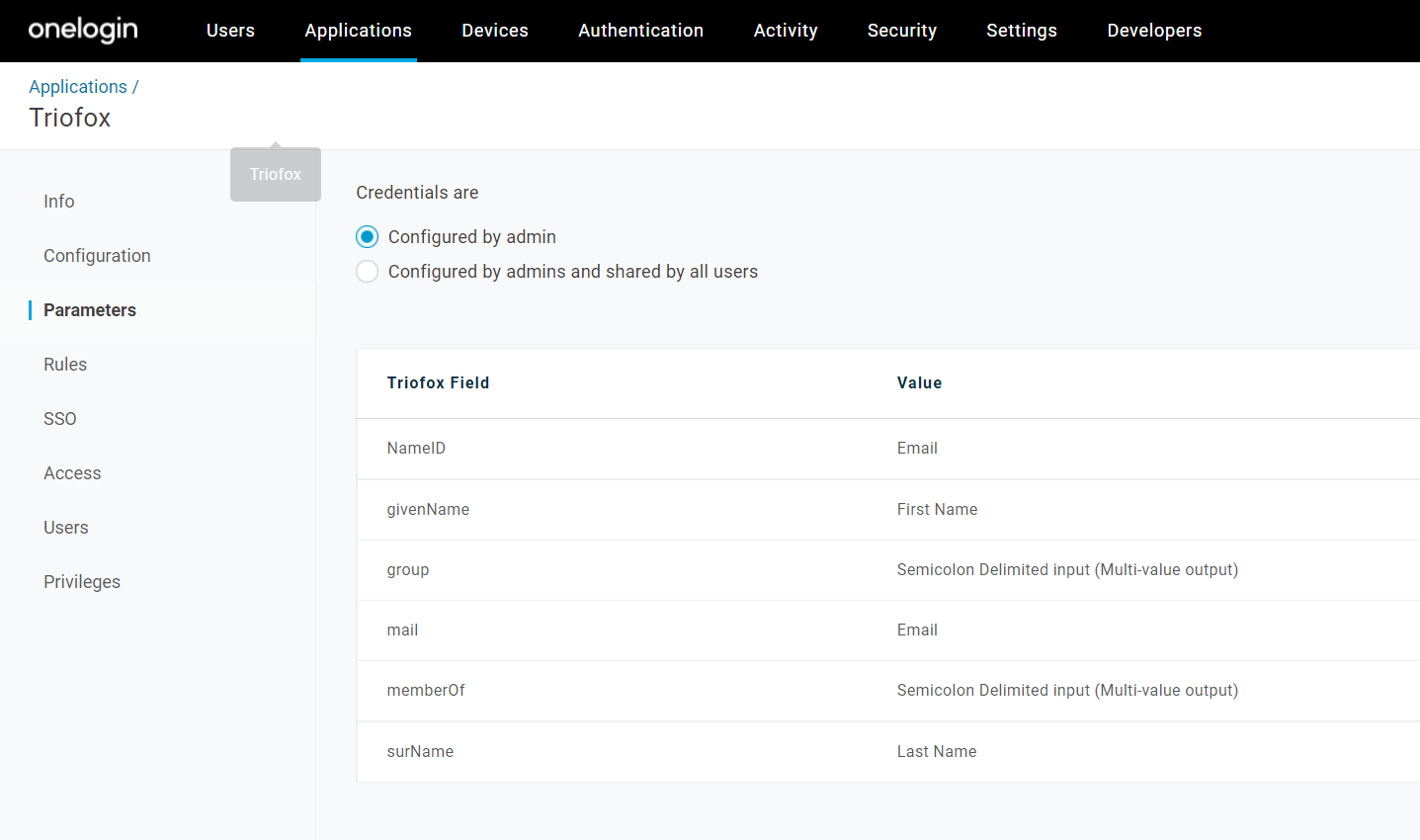Select 'Configured by admin' radio button

[x=367, y=237]
